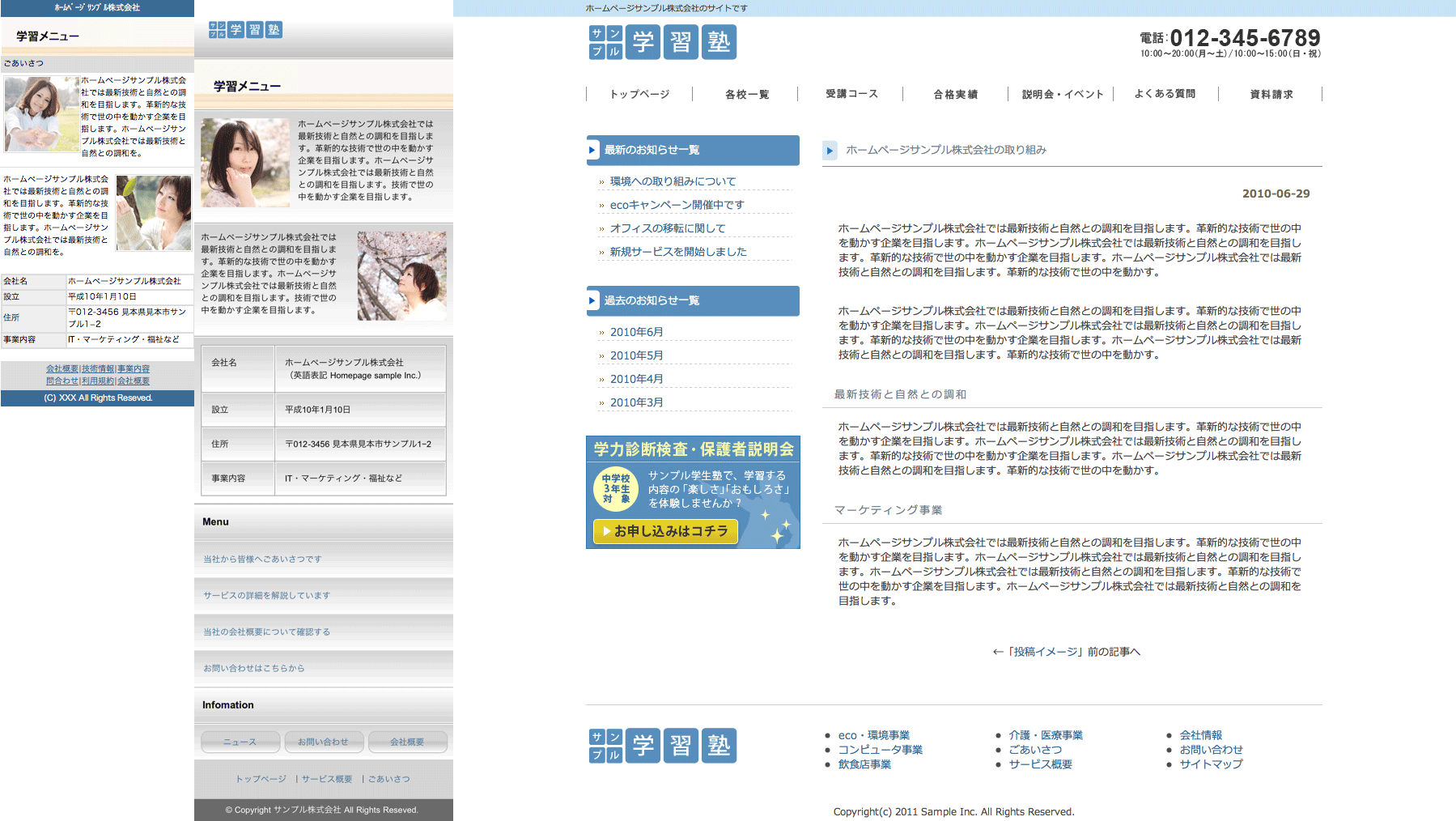Open the 2010年6月 archive link
Viewport: 1456px width, 821px height.
(636, 332)
